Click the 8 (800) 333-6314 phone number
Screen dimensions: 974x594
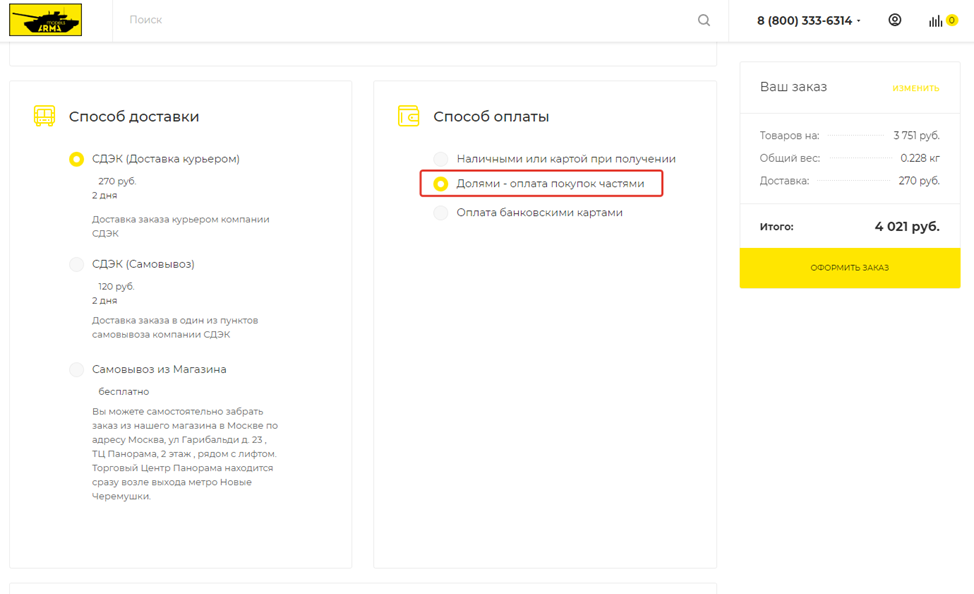(x=803, y=20)
